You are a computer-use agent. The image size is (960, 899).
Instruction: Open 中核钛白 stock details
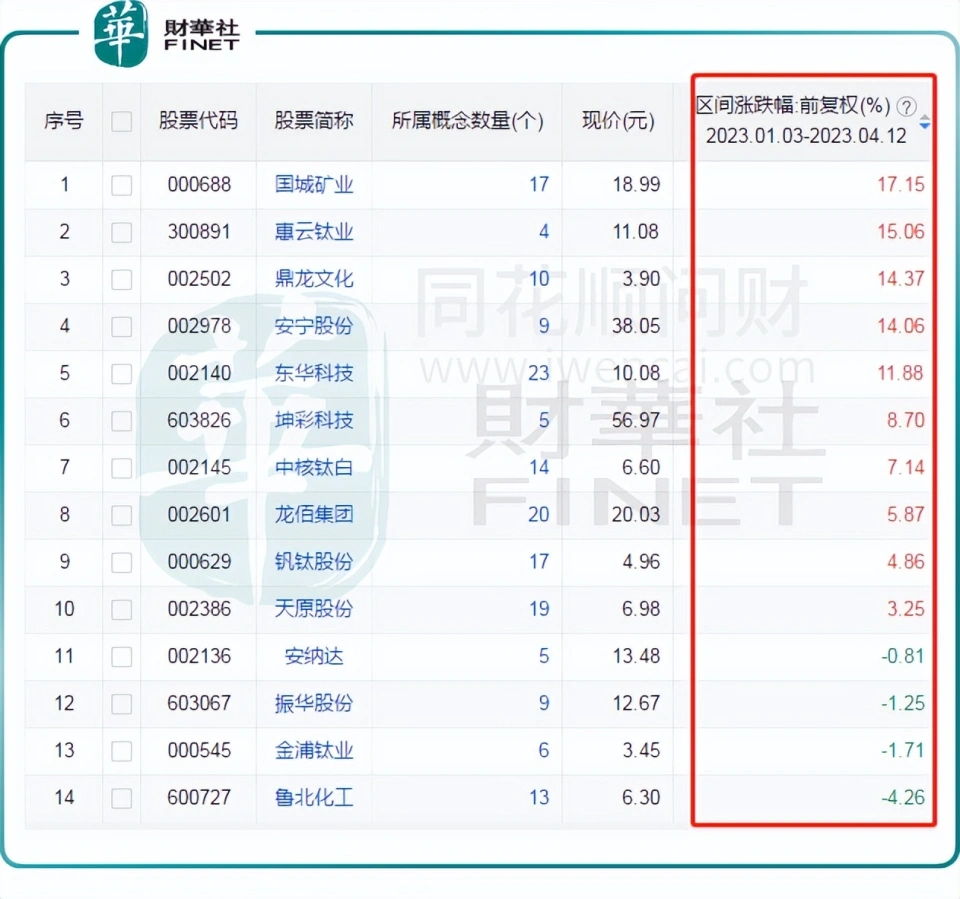click(314, 468)
